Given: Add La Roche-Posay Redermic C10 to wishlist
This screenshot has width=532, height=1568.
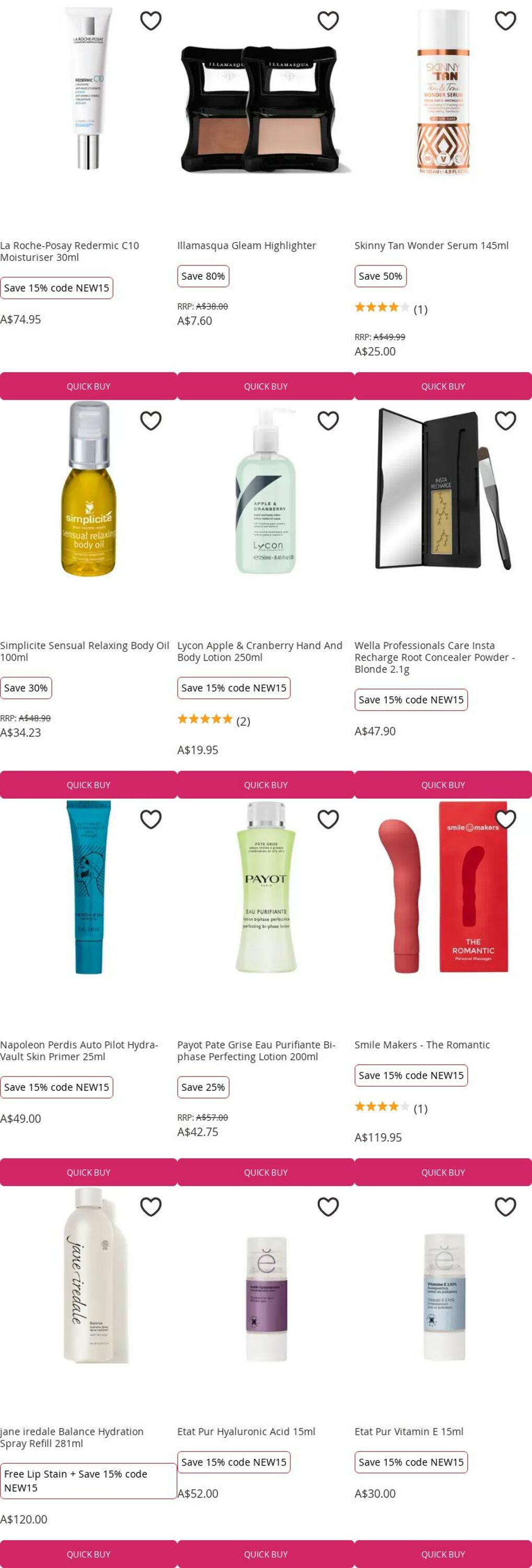Looking at the screenshot, I should pos(151,21).
